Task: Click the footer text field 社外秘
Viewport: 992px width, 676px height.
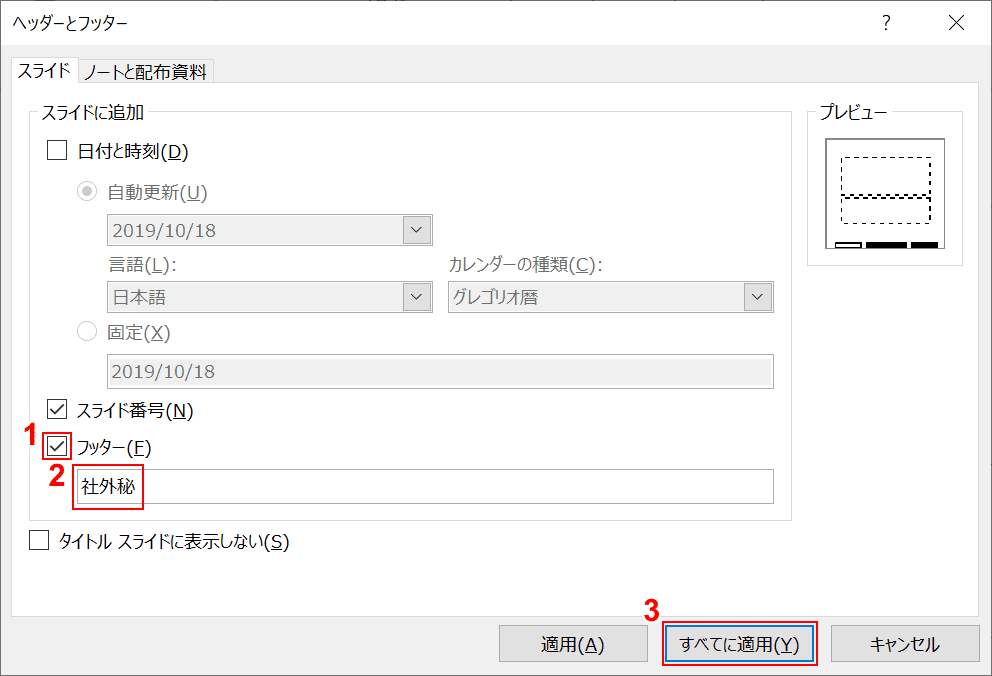Action: point(424,486)
